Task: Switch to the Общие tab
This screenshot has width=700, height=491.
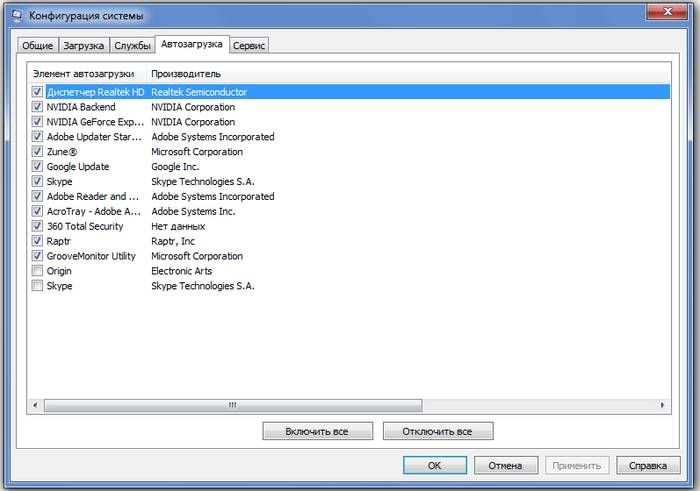Action: (x=37, y=46)
